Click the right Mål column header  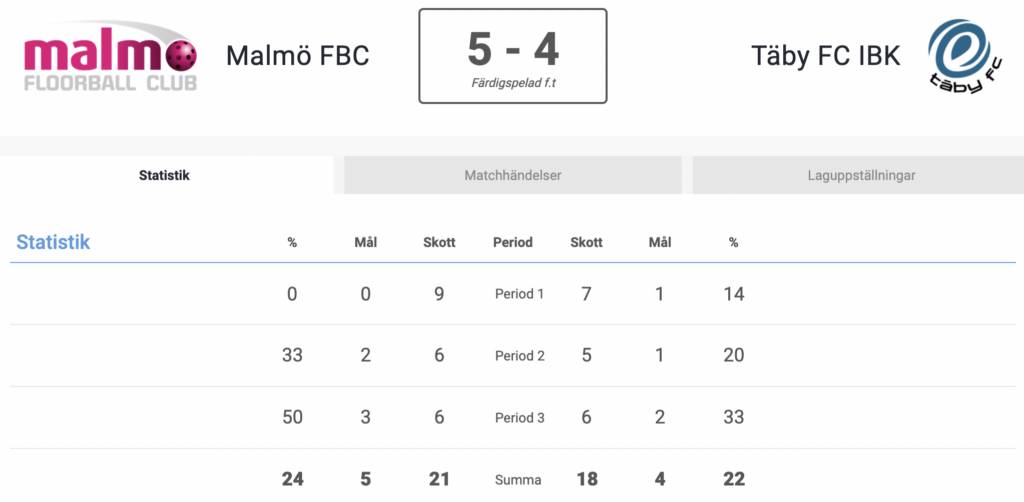pos(660,242)
